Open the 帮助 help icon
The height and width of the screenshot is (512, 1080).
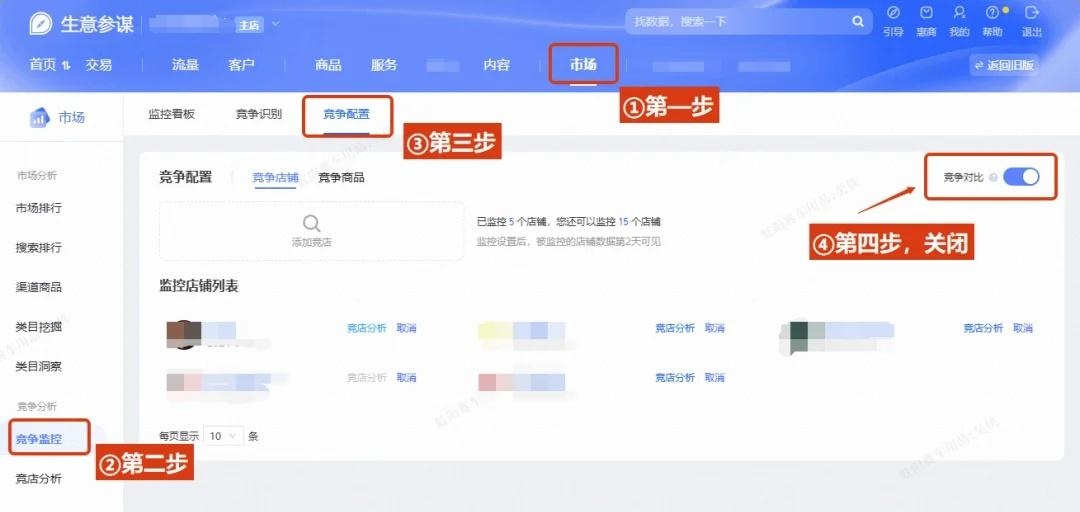point(993,12)
